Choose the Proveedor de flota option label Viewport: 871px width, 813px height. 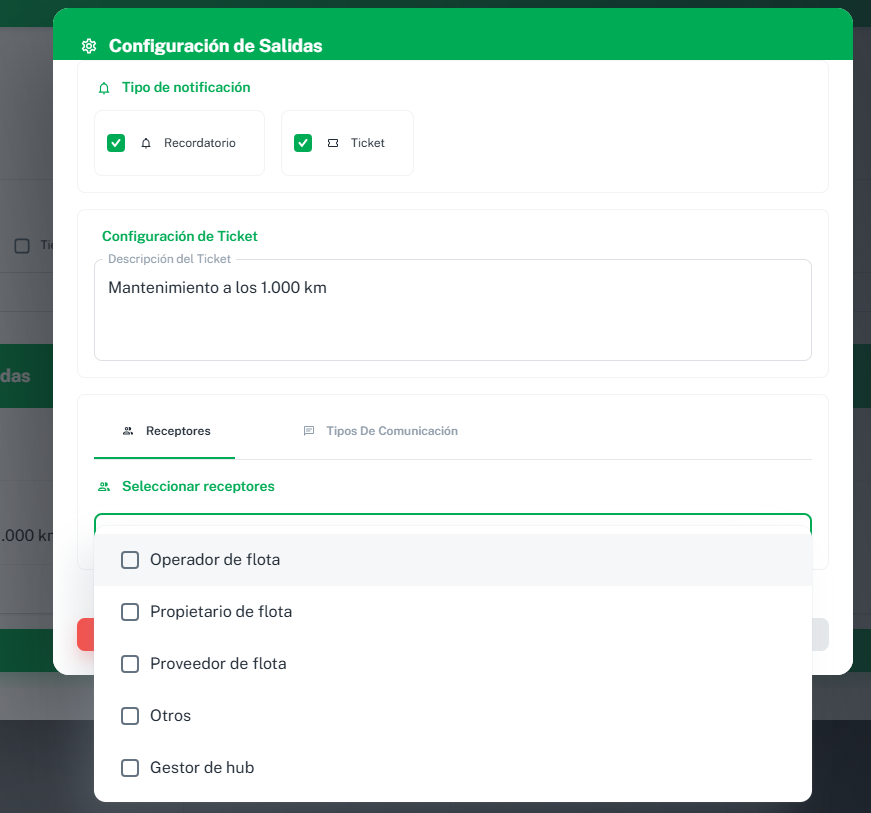pos(218,664)
